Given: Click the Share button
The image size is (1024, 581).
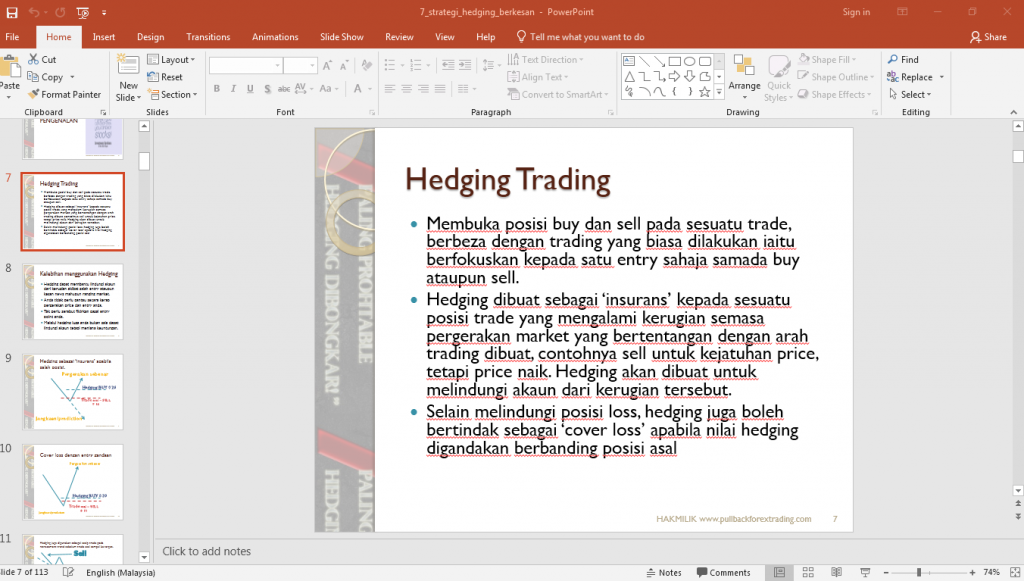Looking at the screenshot, I should click(x=988, y=37).
